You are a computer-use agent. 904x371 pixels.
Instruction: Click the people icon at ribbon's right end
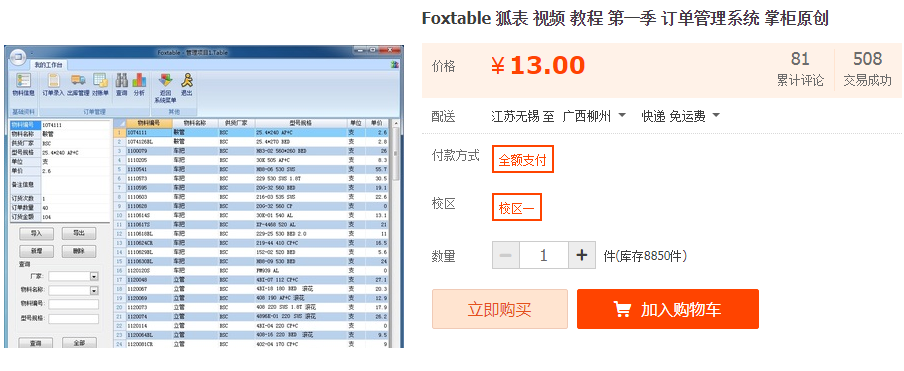tap(395, 65)
